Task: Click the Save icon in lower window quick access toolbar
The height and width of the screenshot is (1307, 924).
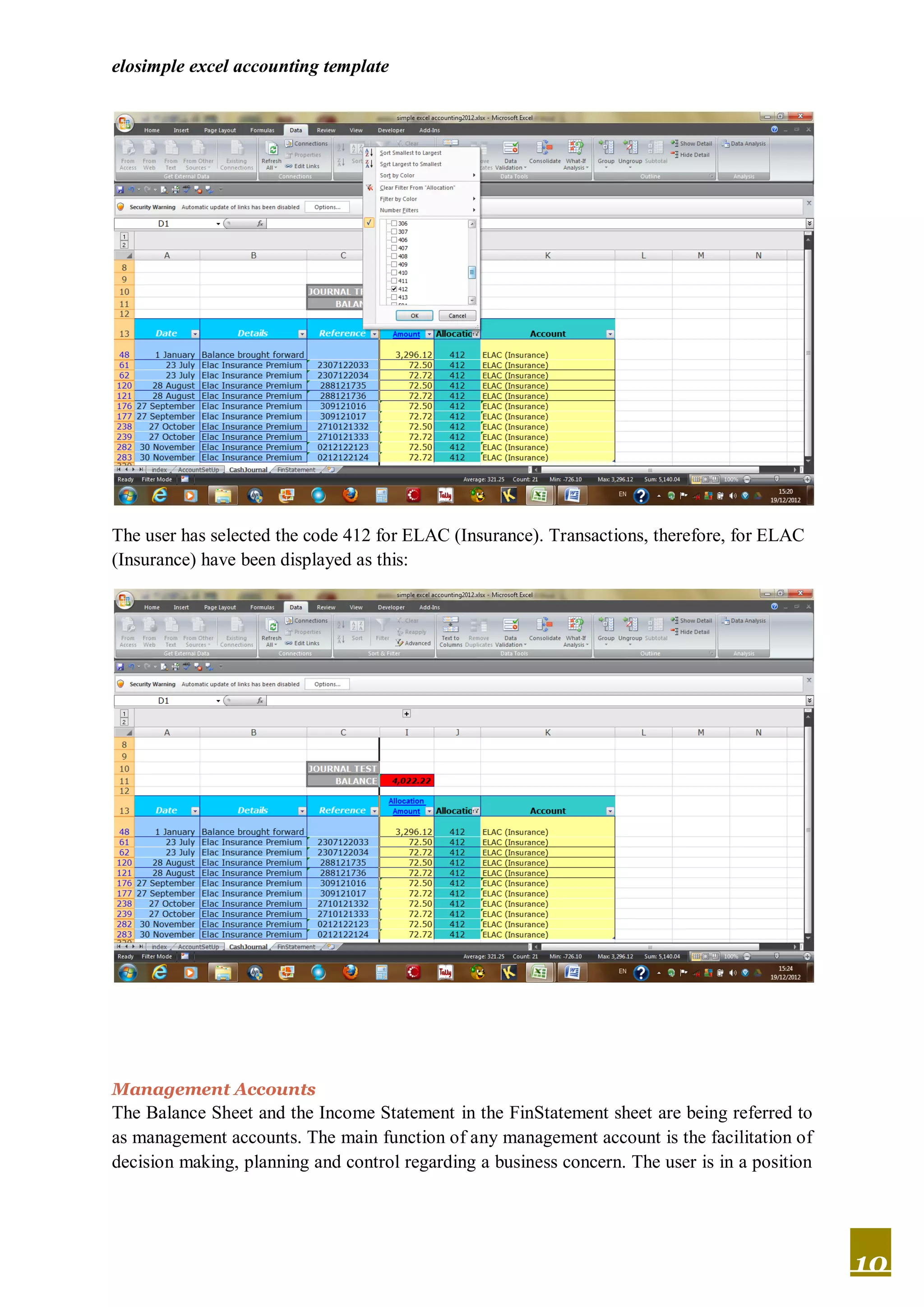Action: (x=120, y=667)
